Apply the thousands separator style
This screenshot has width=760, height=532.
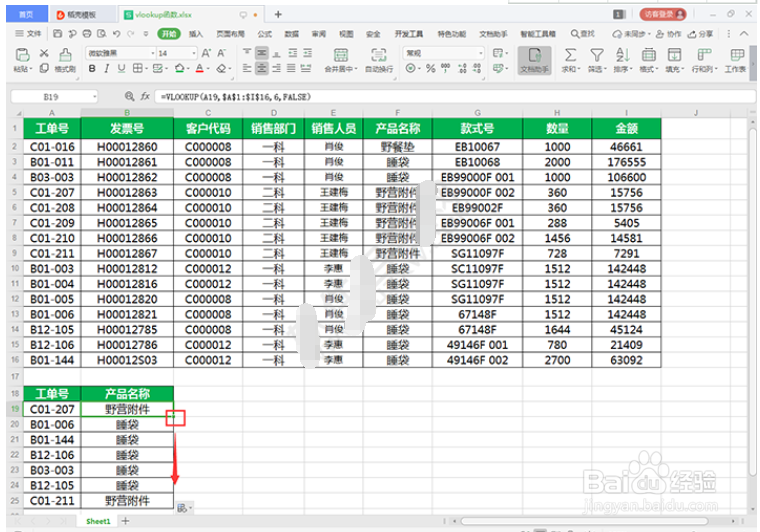445,68
